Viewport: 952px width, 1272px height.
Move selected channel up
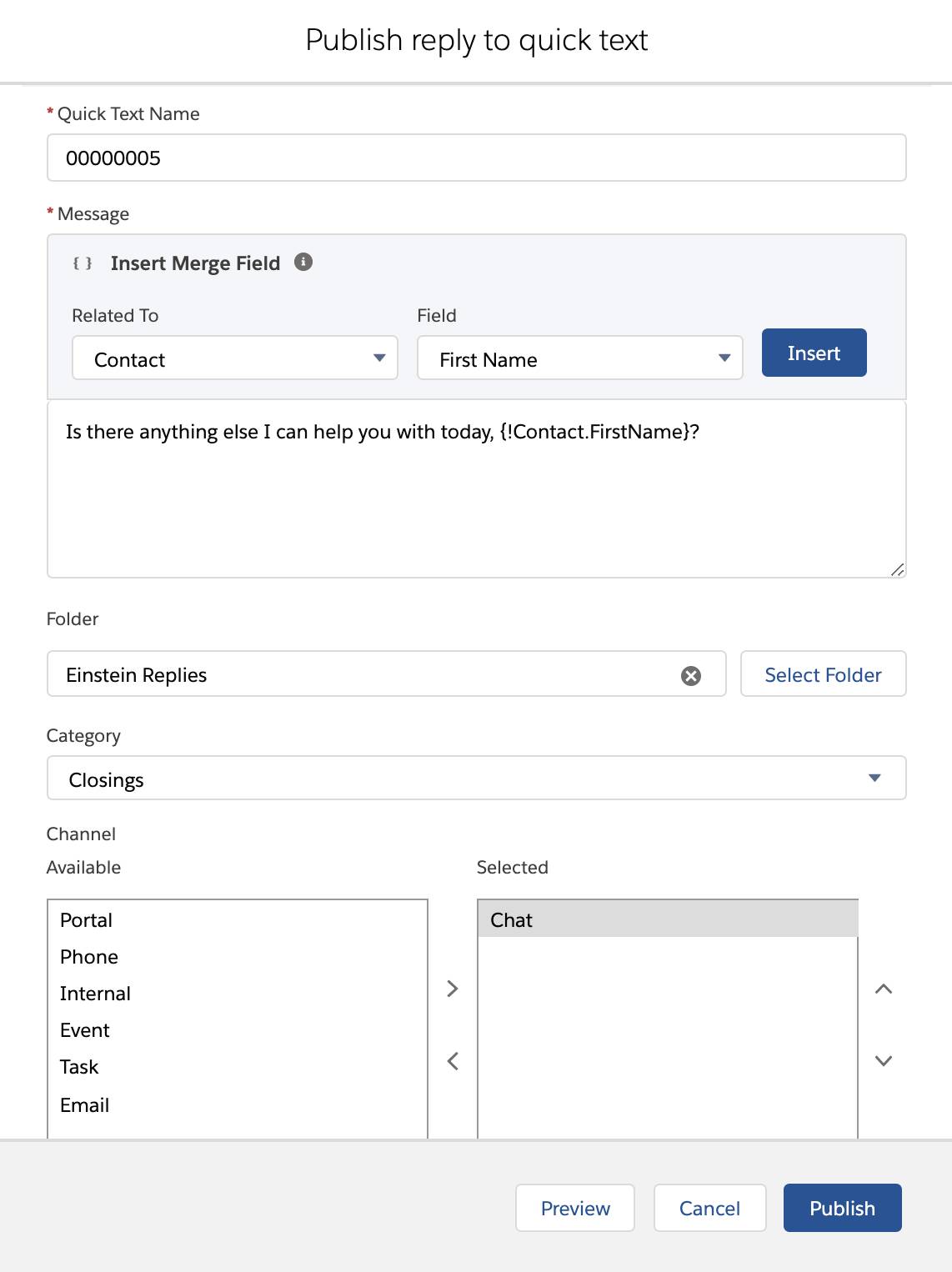(884, 989)
